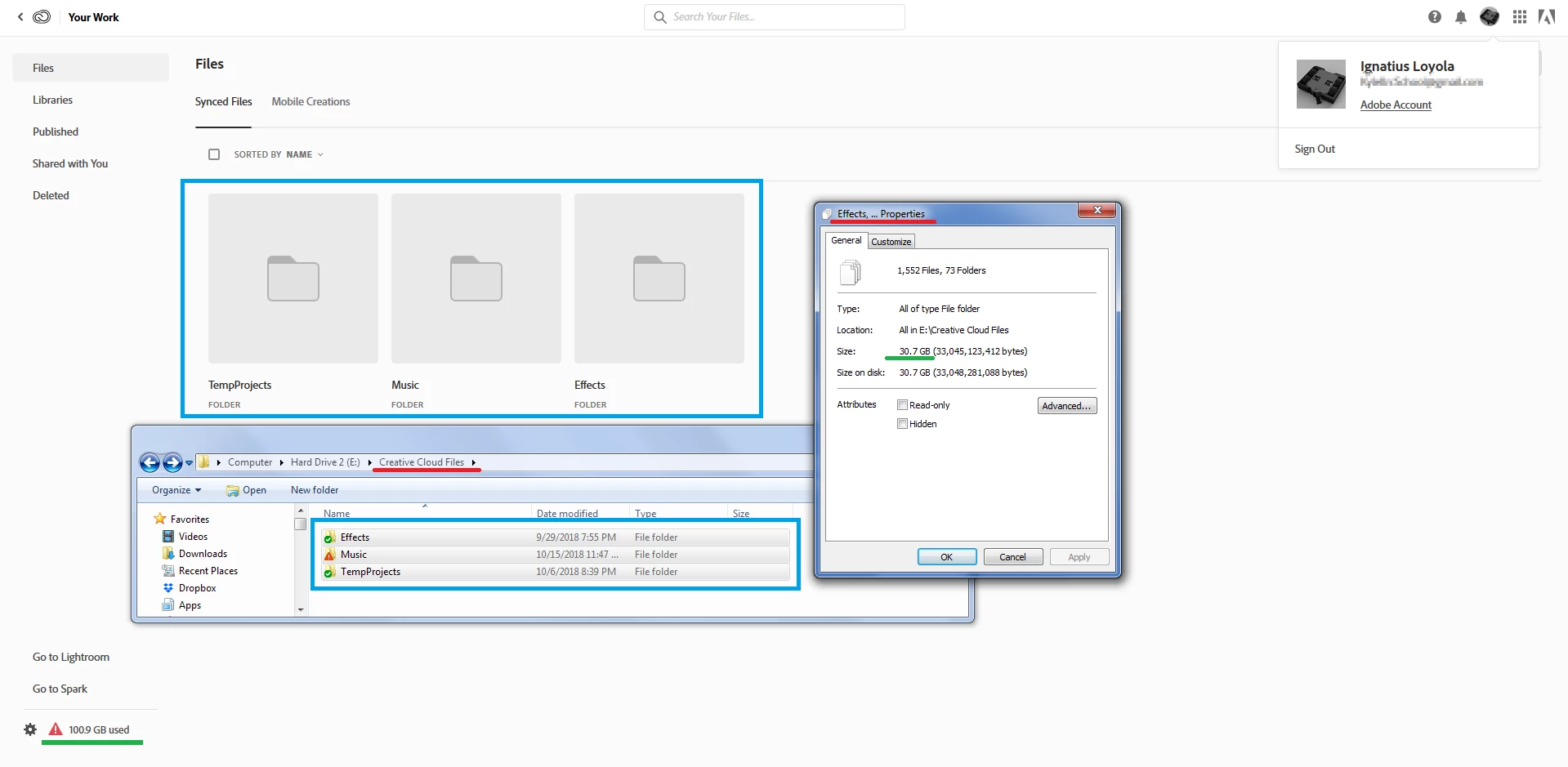The height and width of the screenshot is (767, 1568).
Task: Click Open in Explorer toolbar
Action: click(x=246, y=490)
